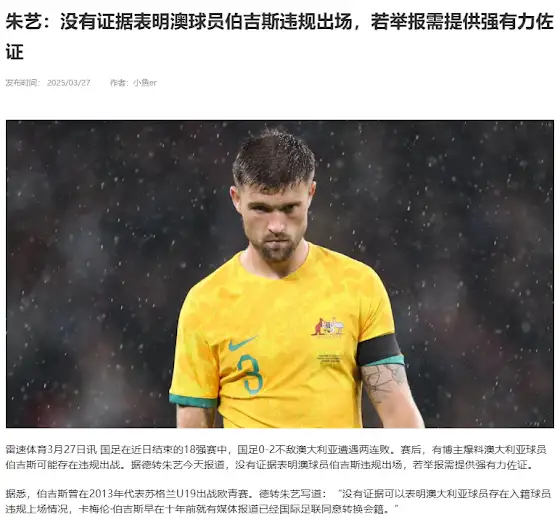Open the article photo of the Australian player
This screenshot has width=560, height=522.
tap(280, 274)
